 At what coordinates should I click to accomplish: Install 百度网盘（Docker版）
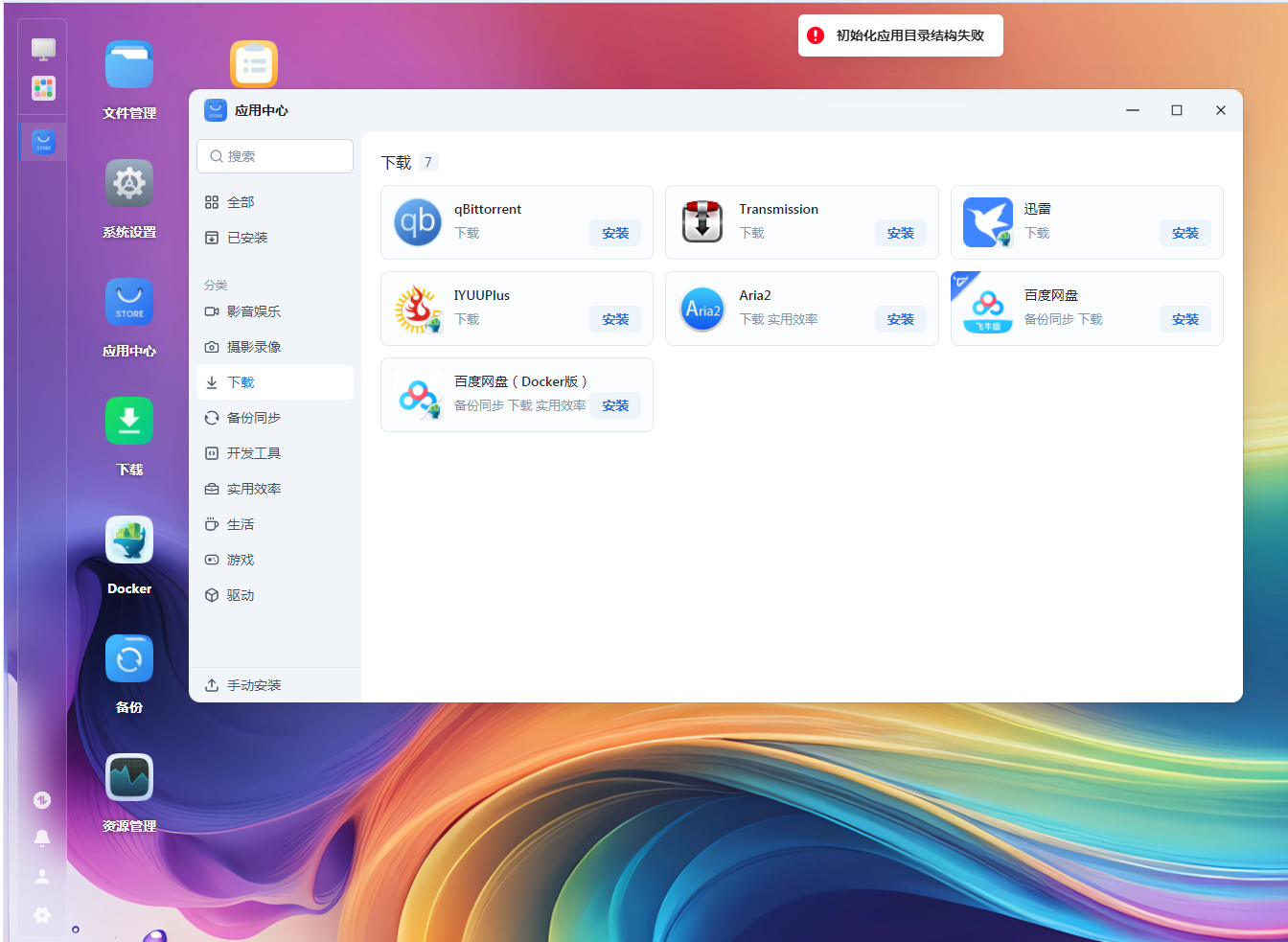(615, 405)
